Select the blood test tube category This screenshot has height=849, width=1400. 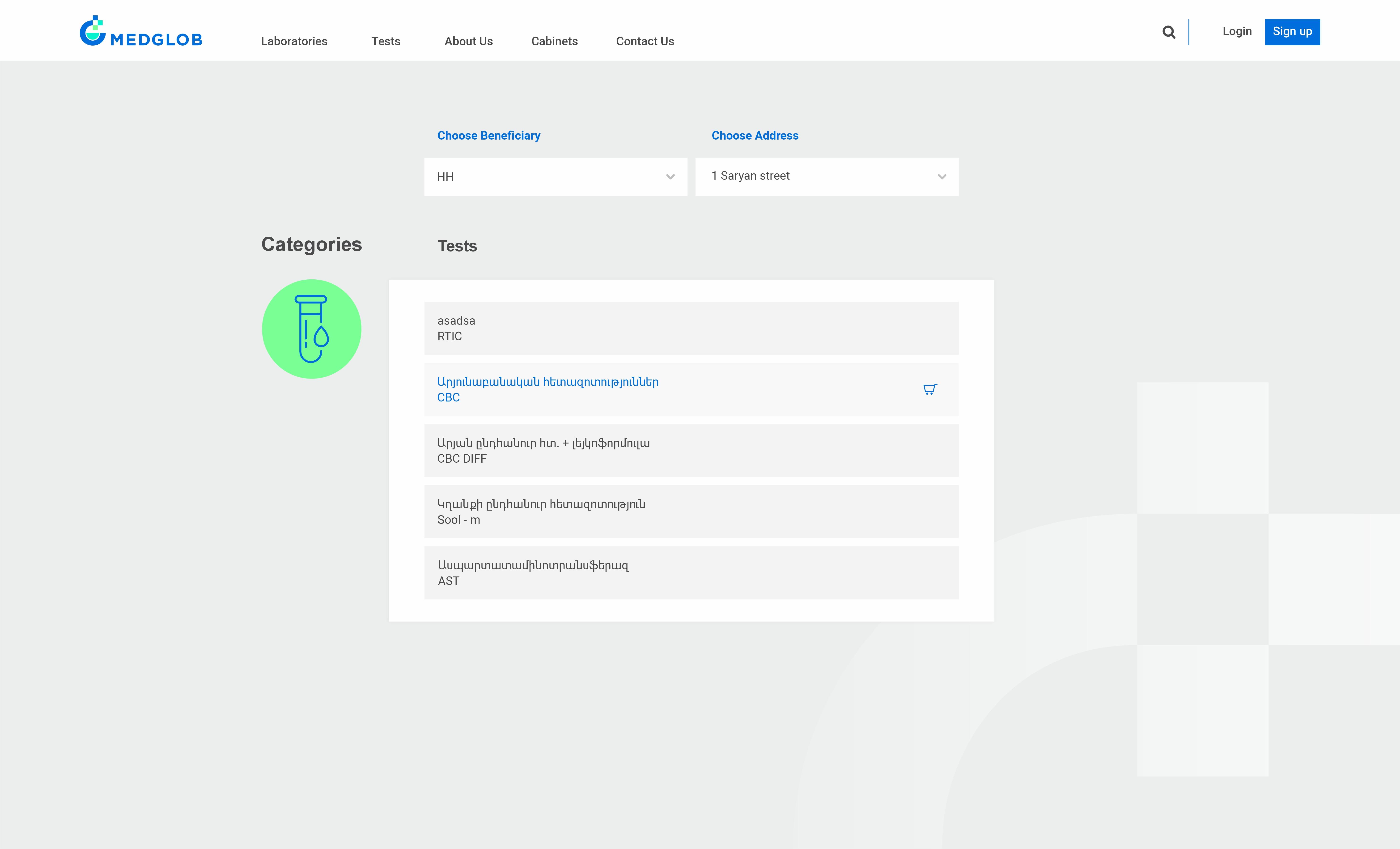coord(311,329)
